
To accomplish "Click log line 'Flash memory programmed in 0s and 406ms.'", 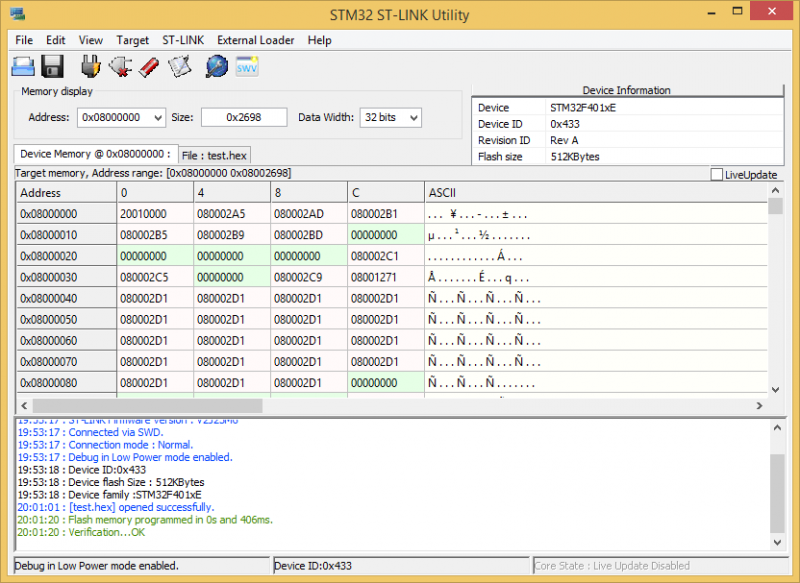I will (145, 520).
